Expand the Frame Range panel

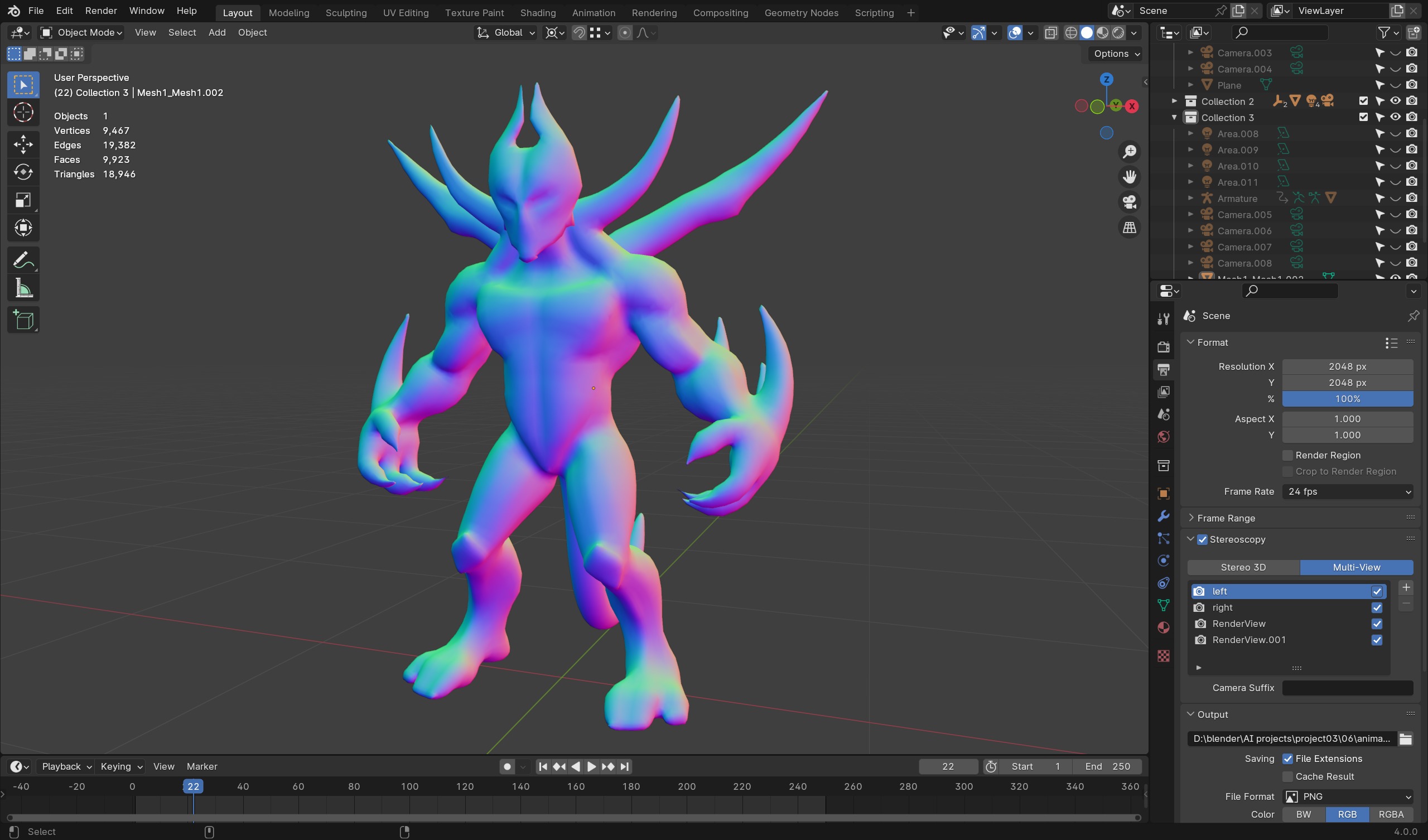point(1226,518)
